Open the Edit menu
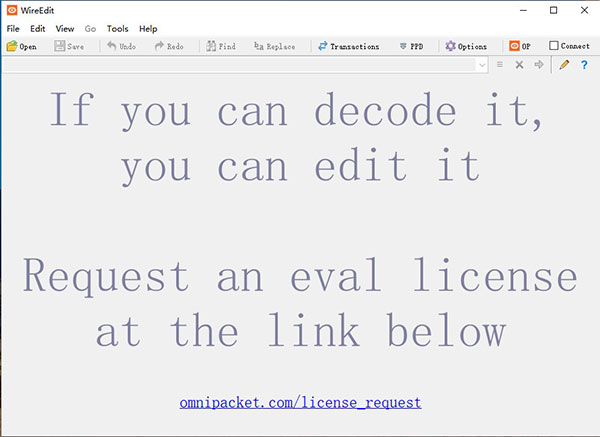 click(x=38, y=29)
